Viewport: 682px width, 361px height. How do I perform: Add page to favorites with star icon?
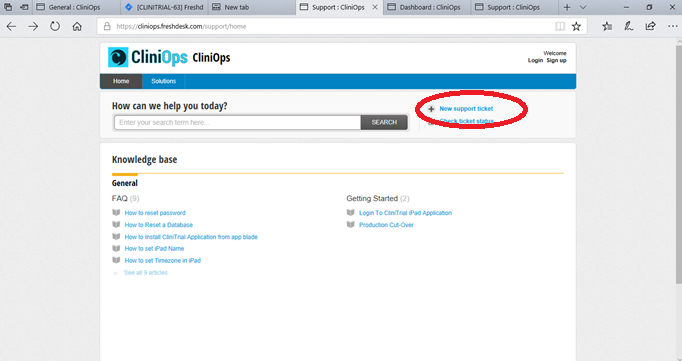coord(576,27)
